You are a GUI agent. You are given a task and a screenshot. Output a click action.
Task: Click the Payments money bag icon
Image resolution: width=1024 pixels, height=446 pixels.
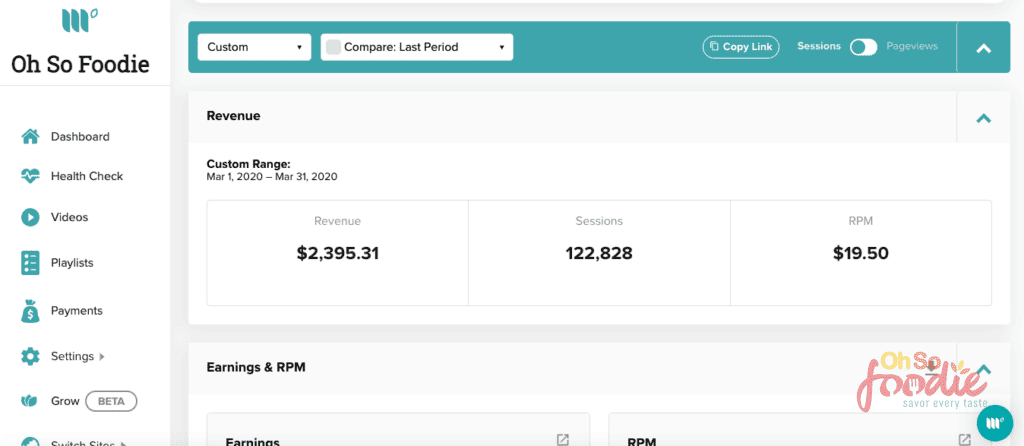pos(30,311)
